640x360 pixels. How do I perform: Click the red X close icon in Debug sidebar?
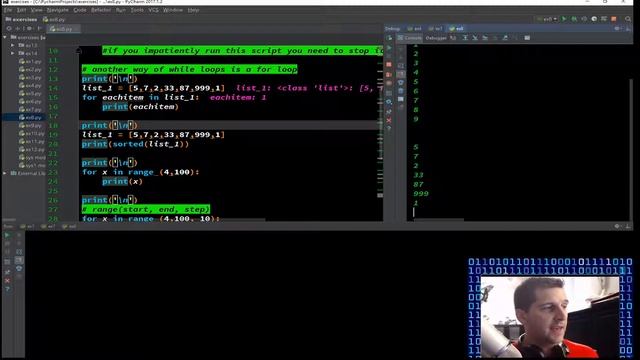(389, 120)
